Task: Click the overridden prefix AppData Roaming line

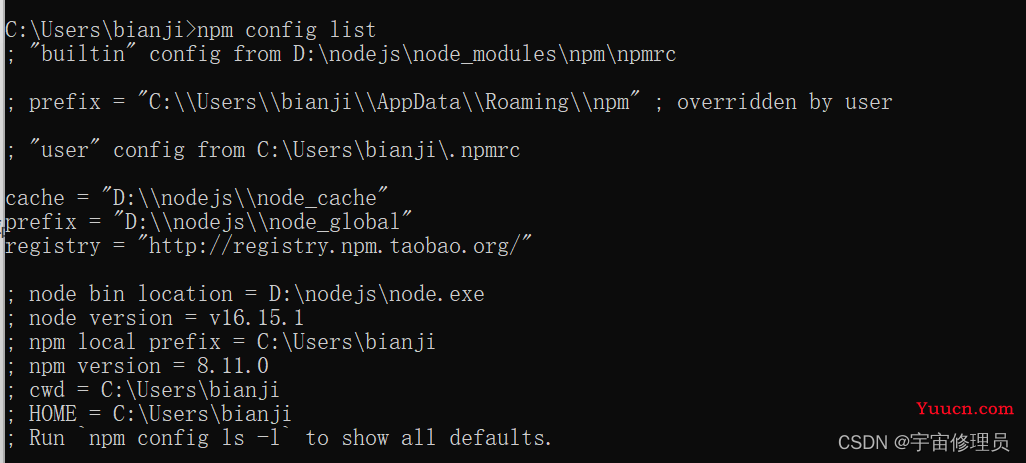Action: tap(449, 102)
